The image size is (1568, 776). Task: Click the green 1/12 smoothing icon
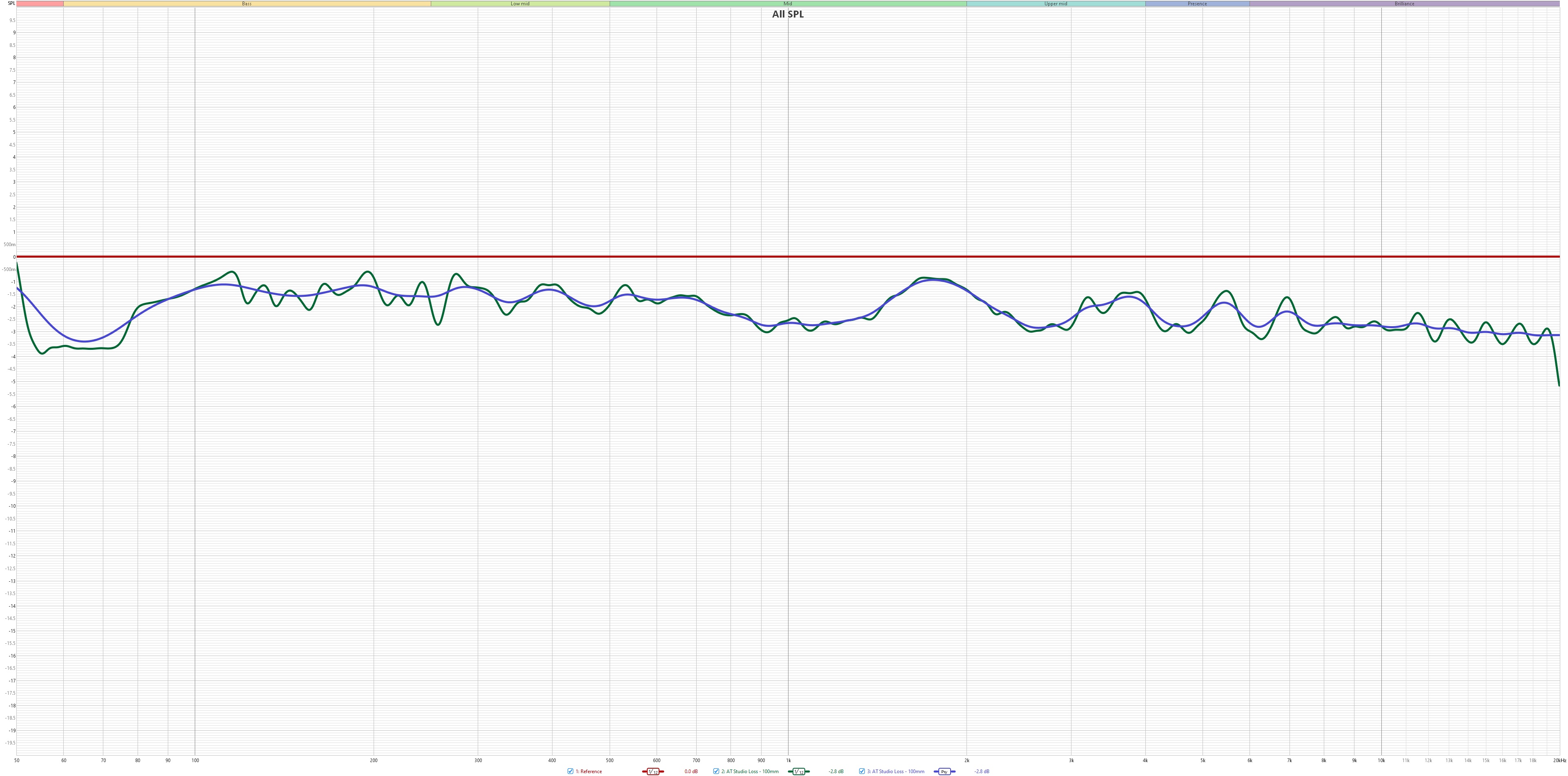click(x=799, y=771)
